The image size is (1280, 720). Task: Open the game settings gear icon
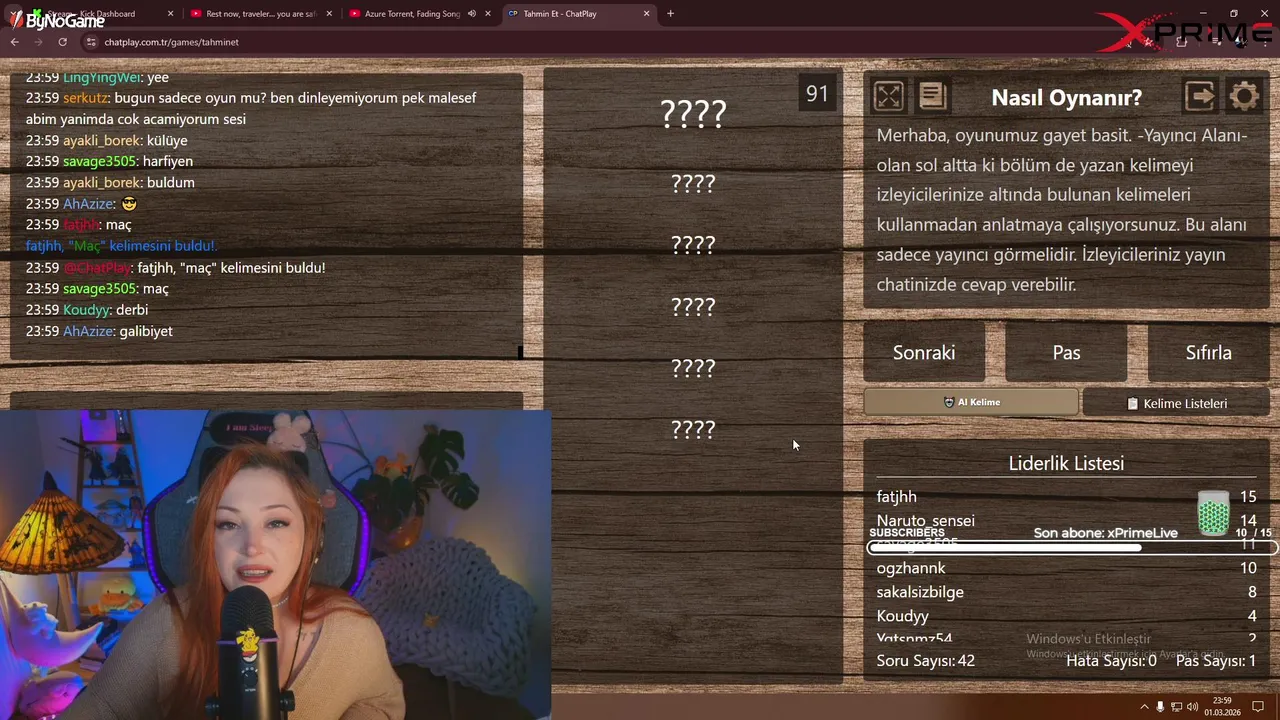coord(1244,96)
